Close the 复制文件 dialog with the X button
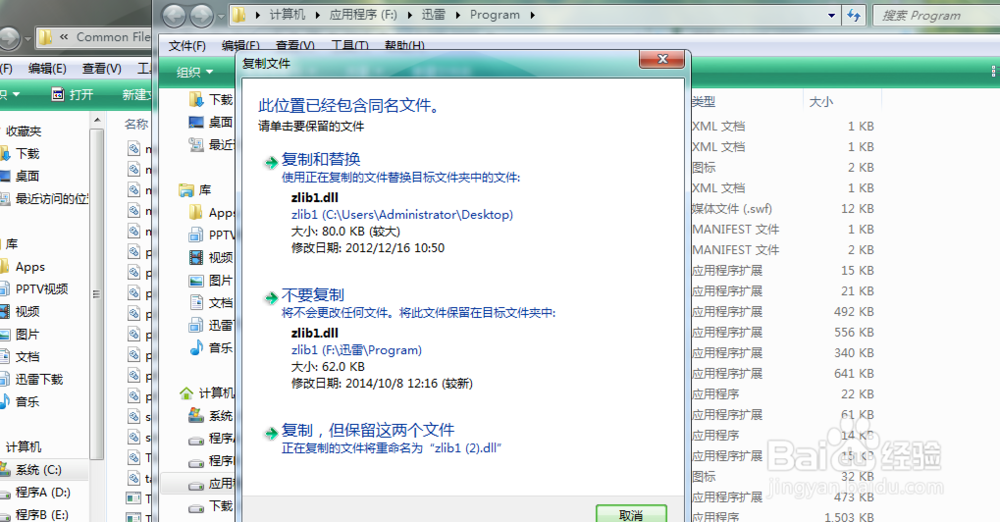 point(662,59)
